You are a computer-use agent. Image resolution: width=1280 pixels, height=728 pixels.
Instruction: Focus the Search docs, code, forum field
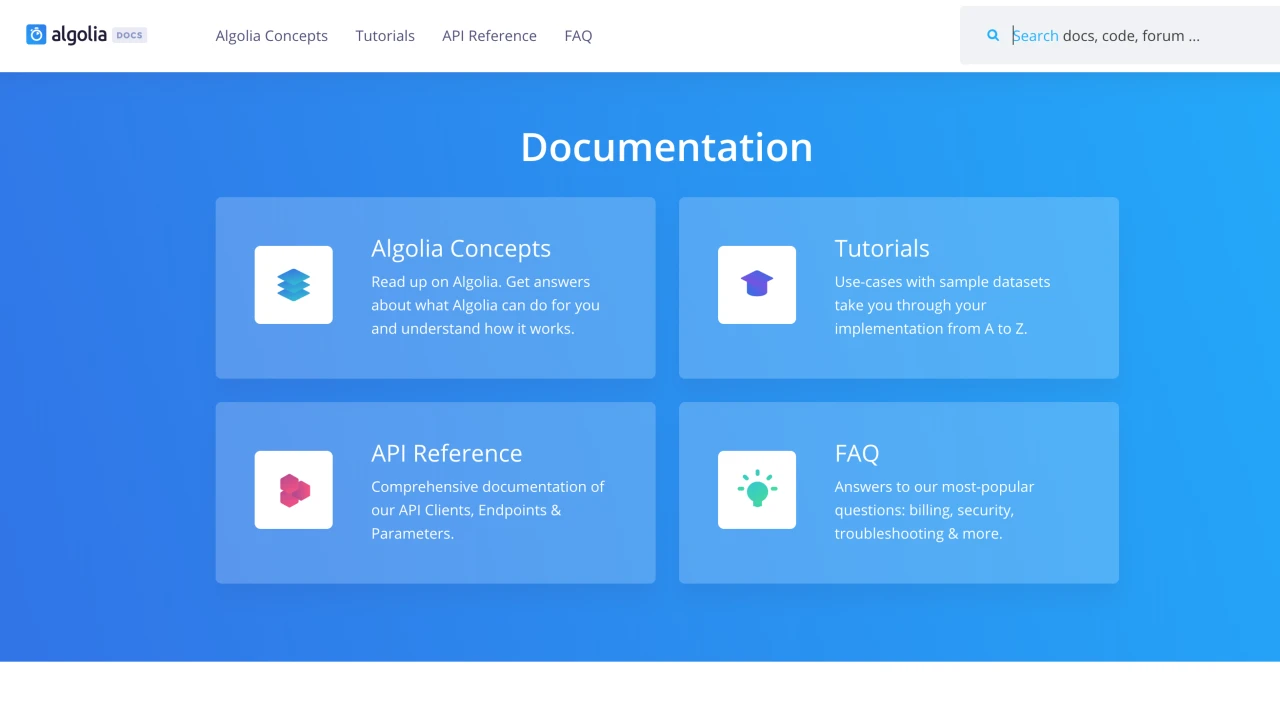pos(1120,35)
